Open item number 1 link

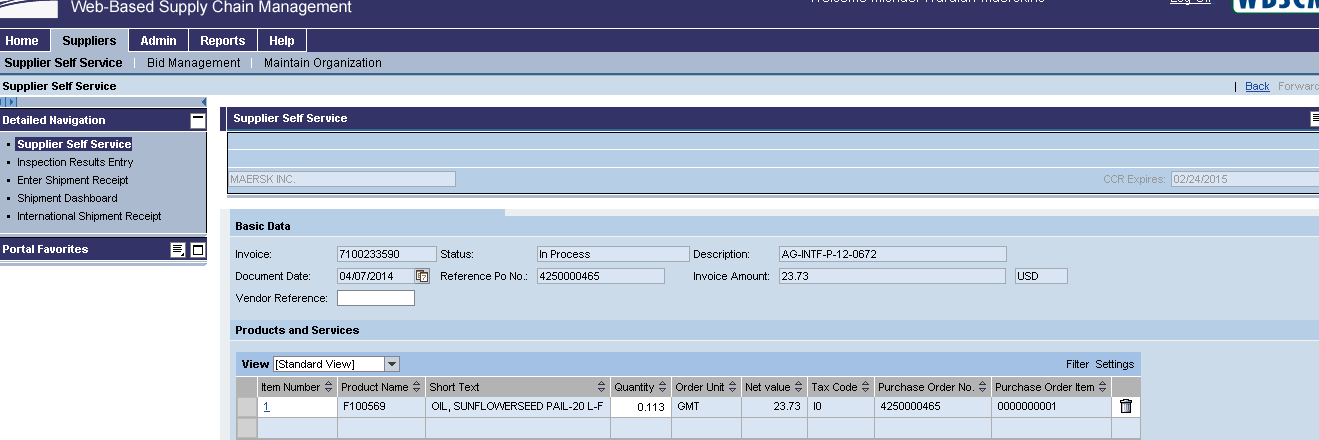point(266,407)
